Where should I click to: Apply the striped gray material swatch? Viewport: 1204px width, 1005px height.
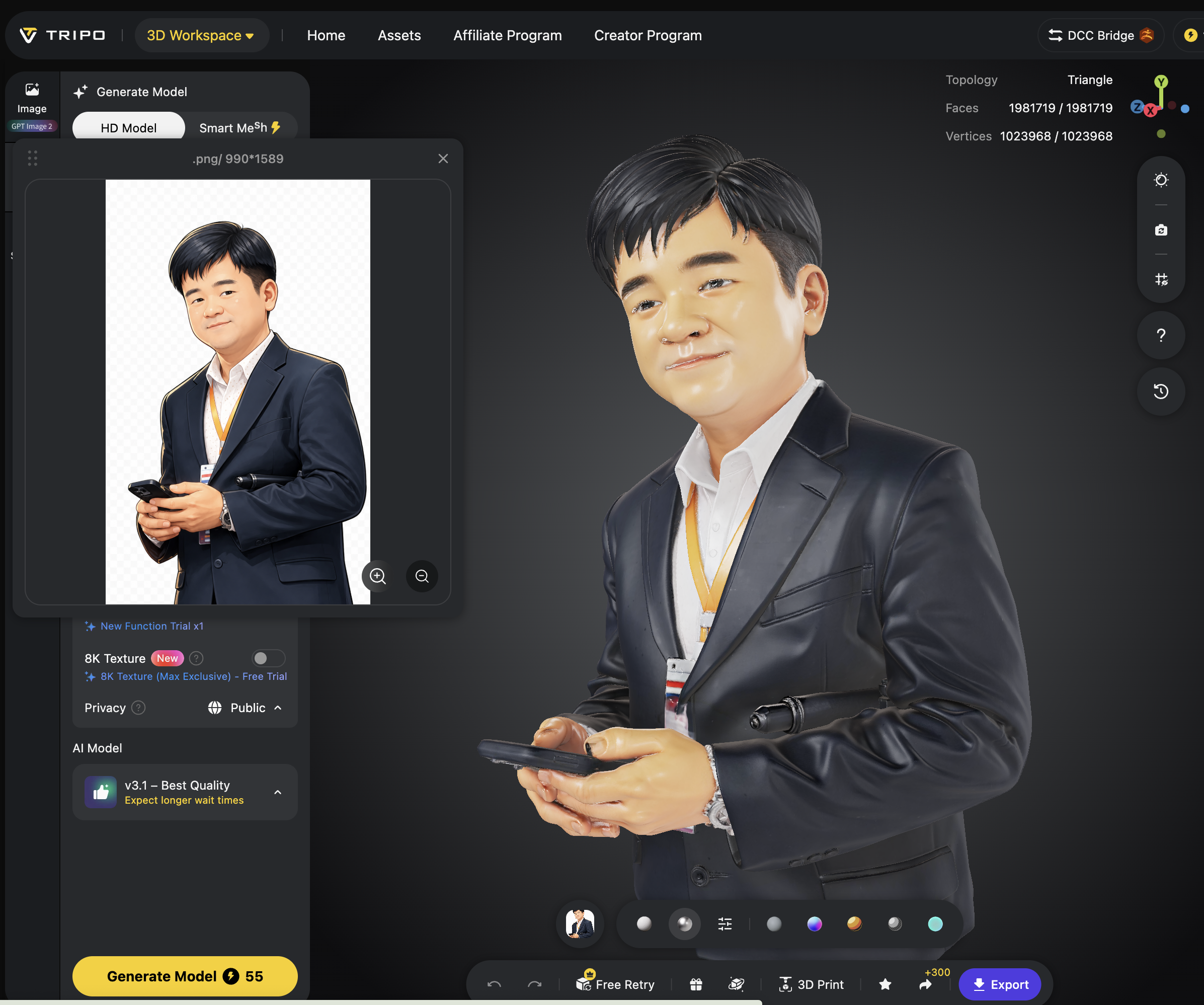tap(895, 923)
